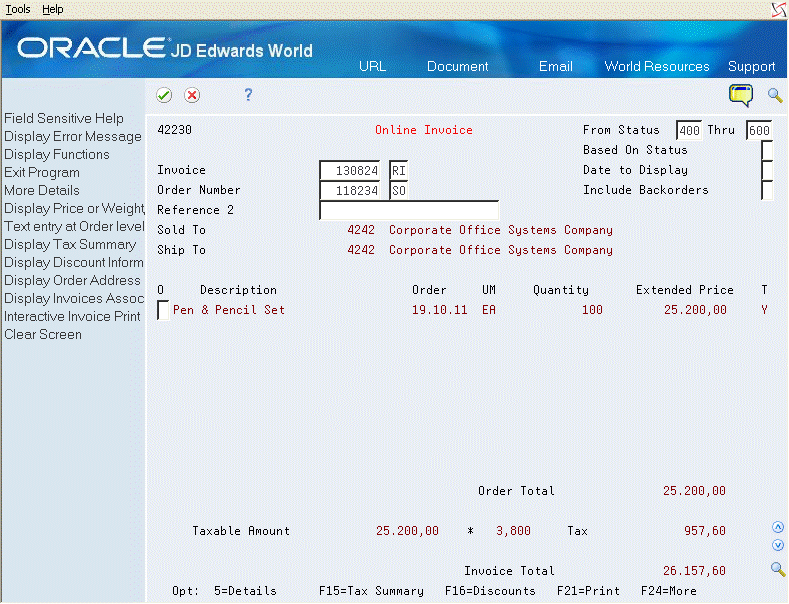Click Exit Program in sidebar
The height and width of the screenshot is (604, 789).
tap(42, 173)
